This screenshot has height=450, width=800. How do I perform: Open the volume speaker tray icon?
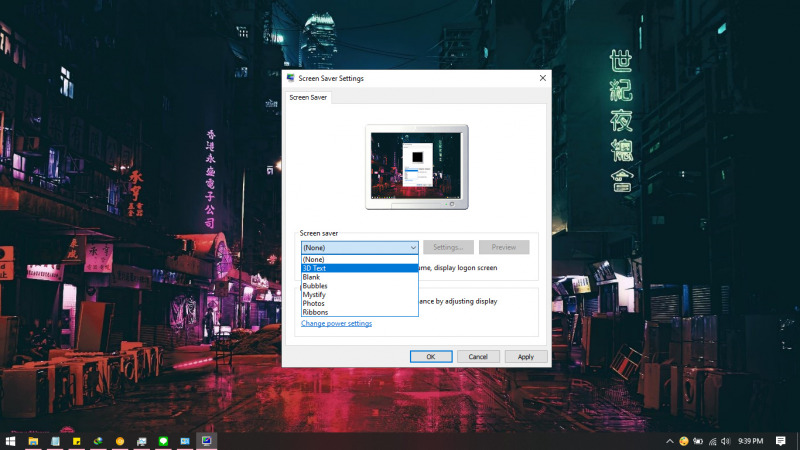click(726, 441)
